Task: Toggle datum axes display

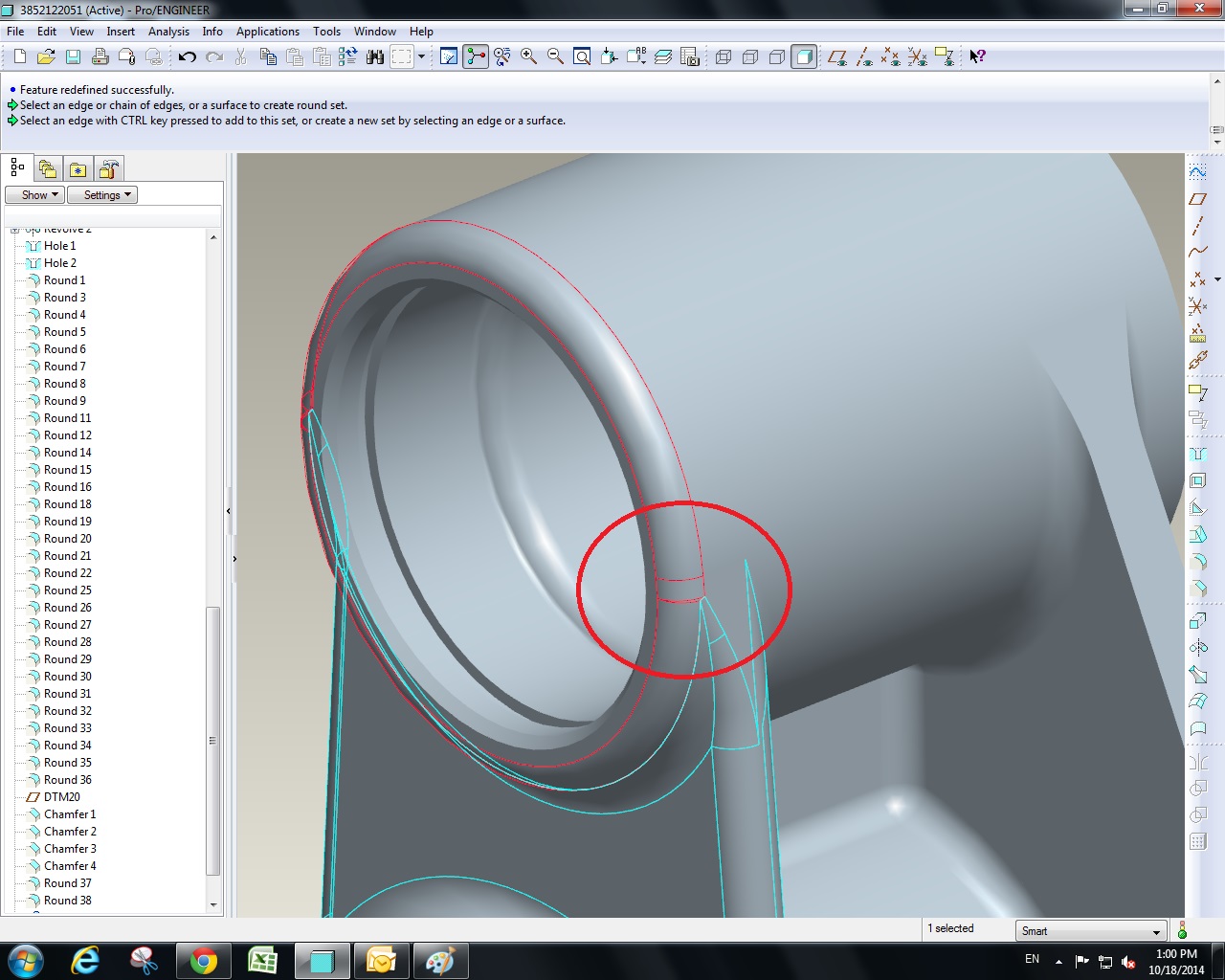Action: (864, 57)
